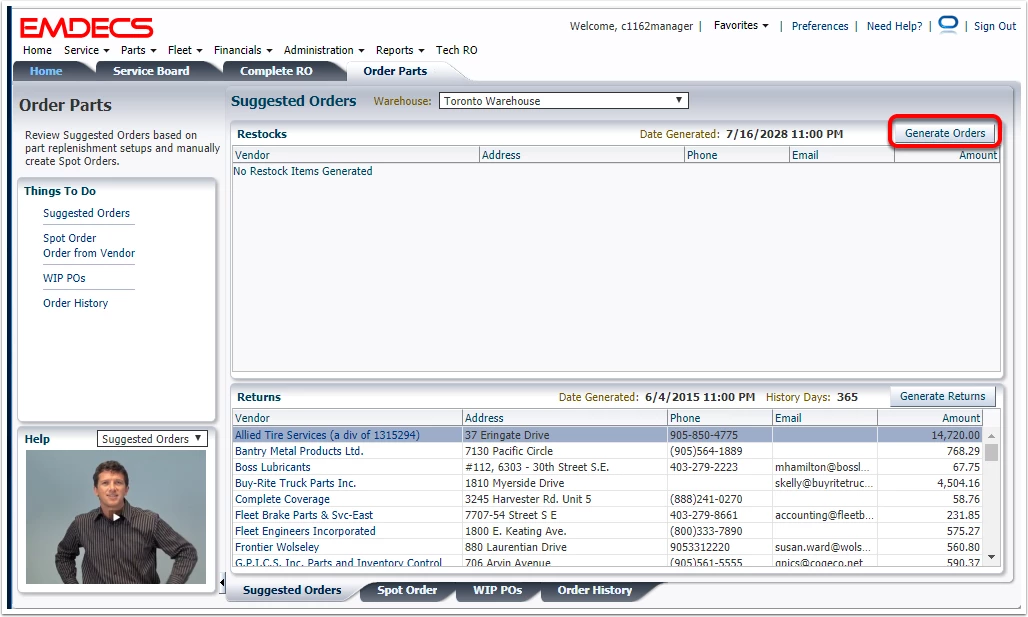1028x617 pixels.
Task: Open the Financials menu
Action: [243, 50]
